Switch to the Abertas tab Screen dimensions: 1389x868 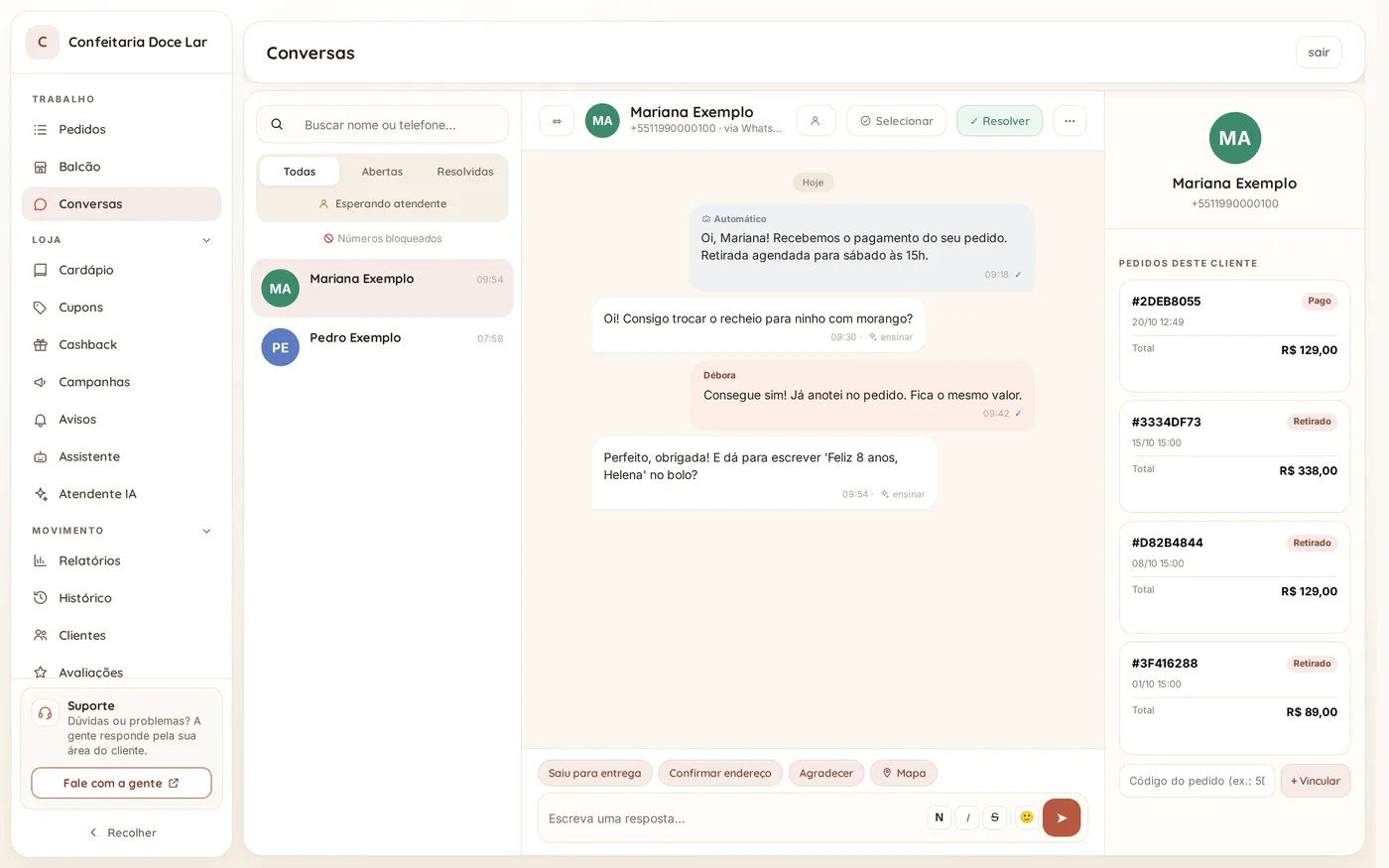(382, 172)
